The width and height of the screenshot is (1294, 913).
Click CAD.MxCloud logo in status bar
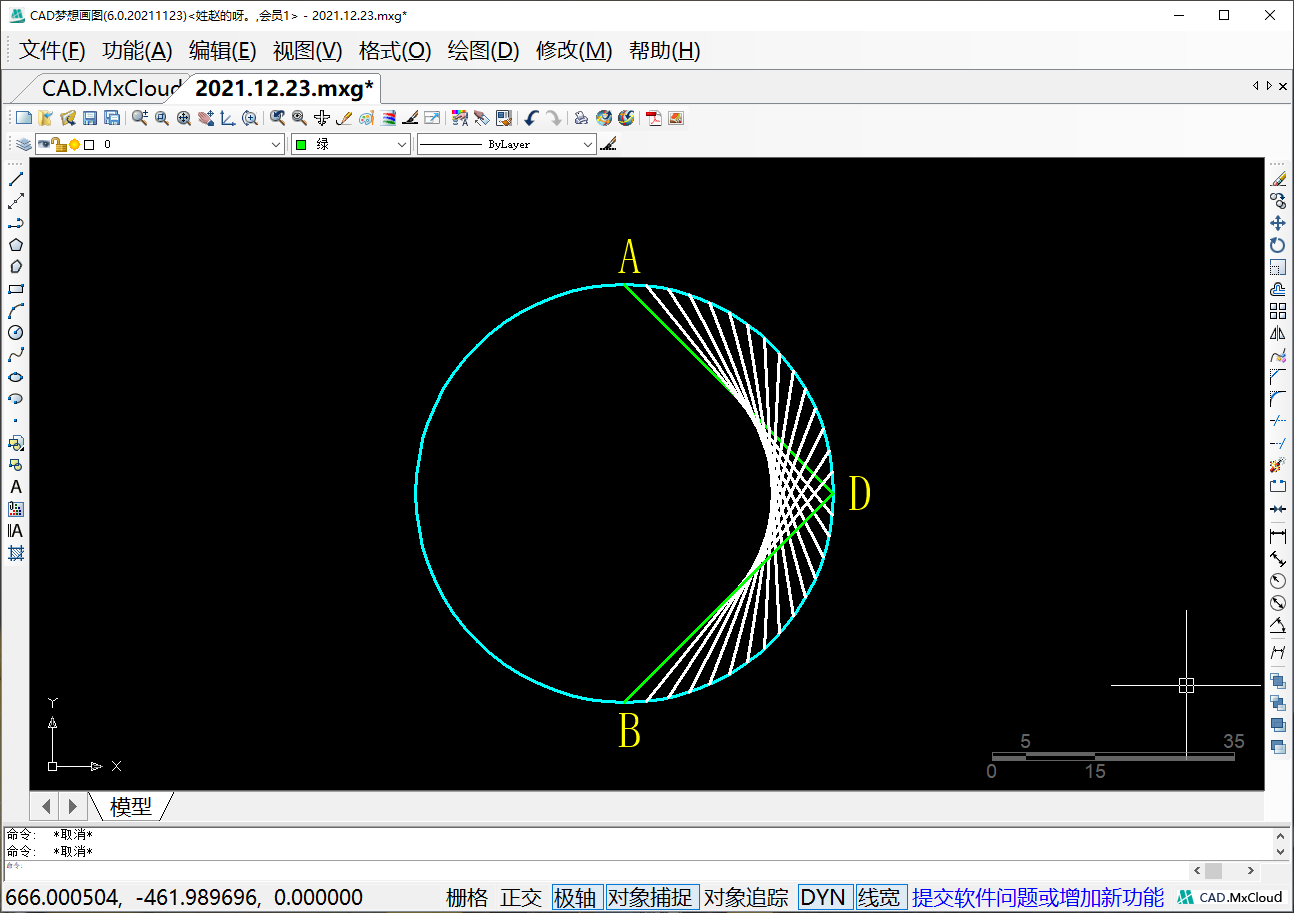click(1230, 897)
